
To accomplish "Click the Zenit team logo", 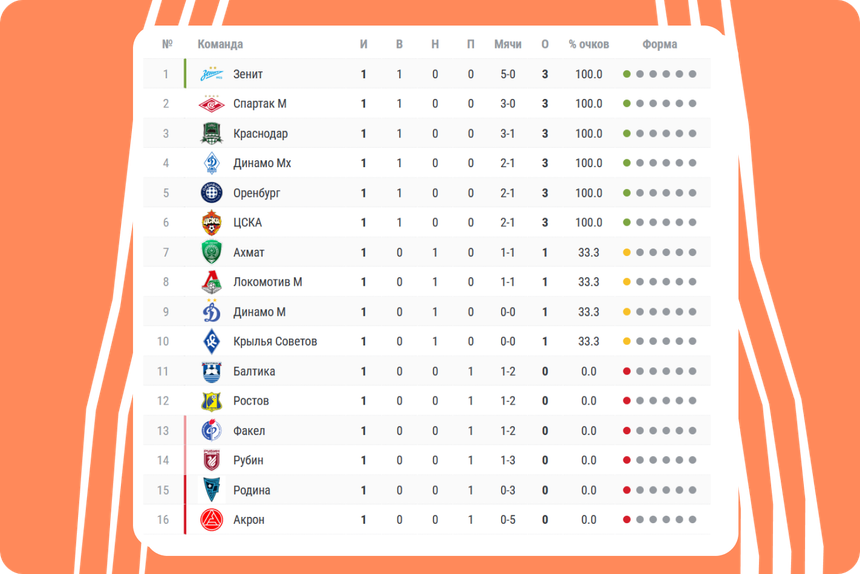I will [x=211, y=74].
